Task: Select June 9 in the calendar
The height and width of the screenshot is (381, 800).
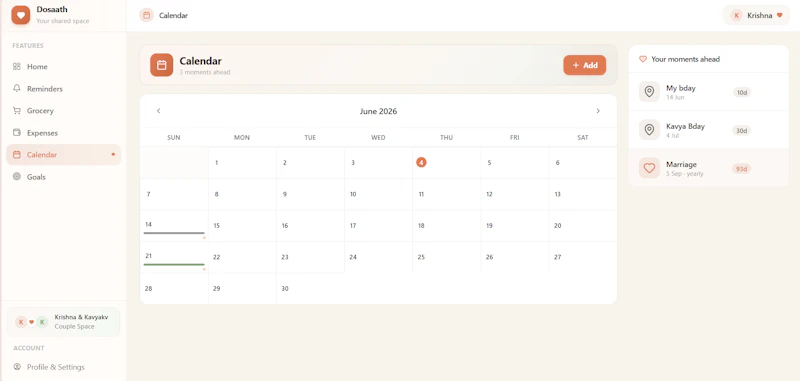Action: pos(310,194)
